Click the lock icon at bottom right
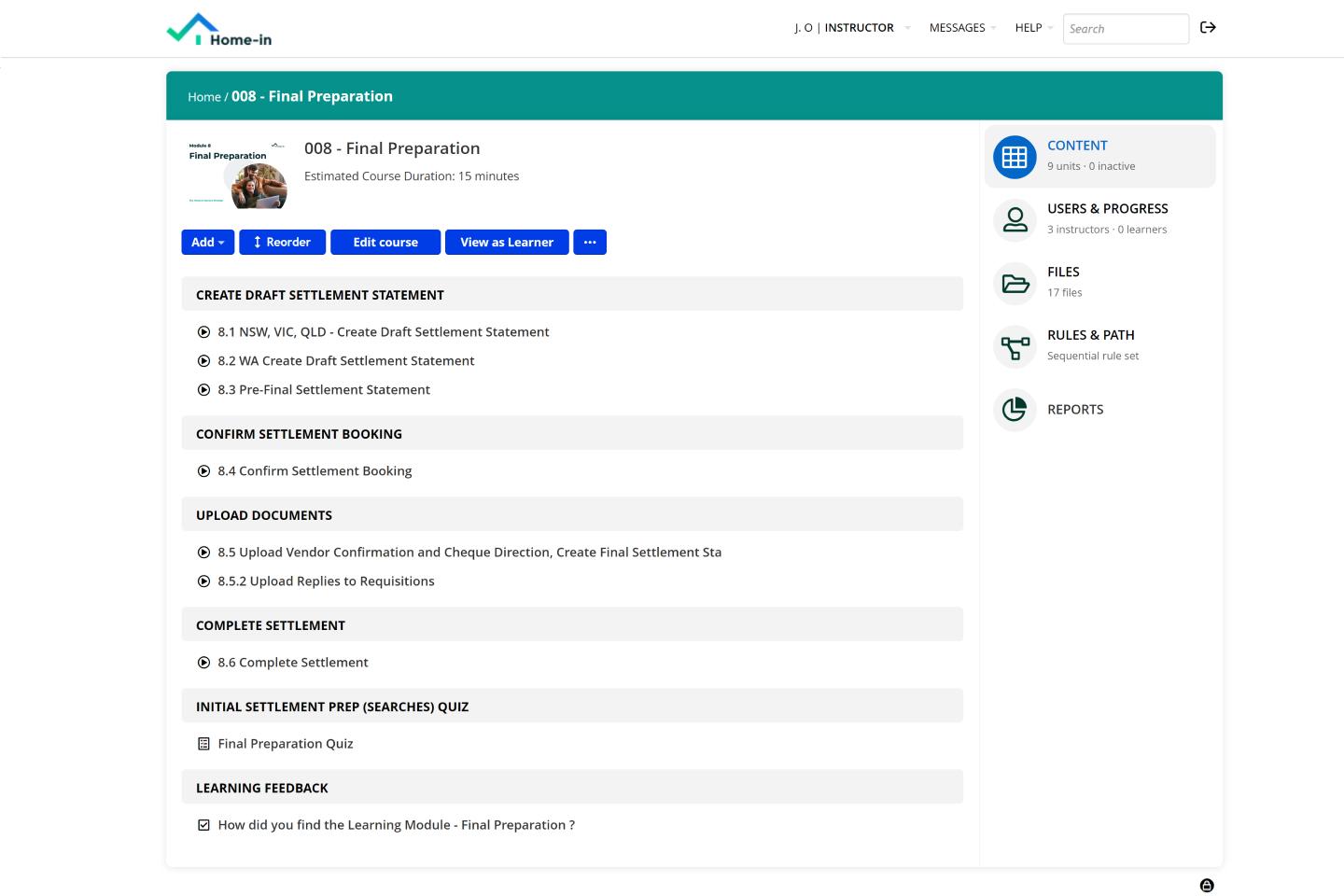Viewport: 1344px width, 896px height. (x=1207, y=885)
